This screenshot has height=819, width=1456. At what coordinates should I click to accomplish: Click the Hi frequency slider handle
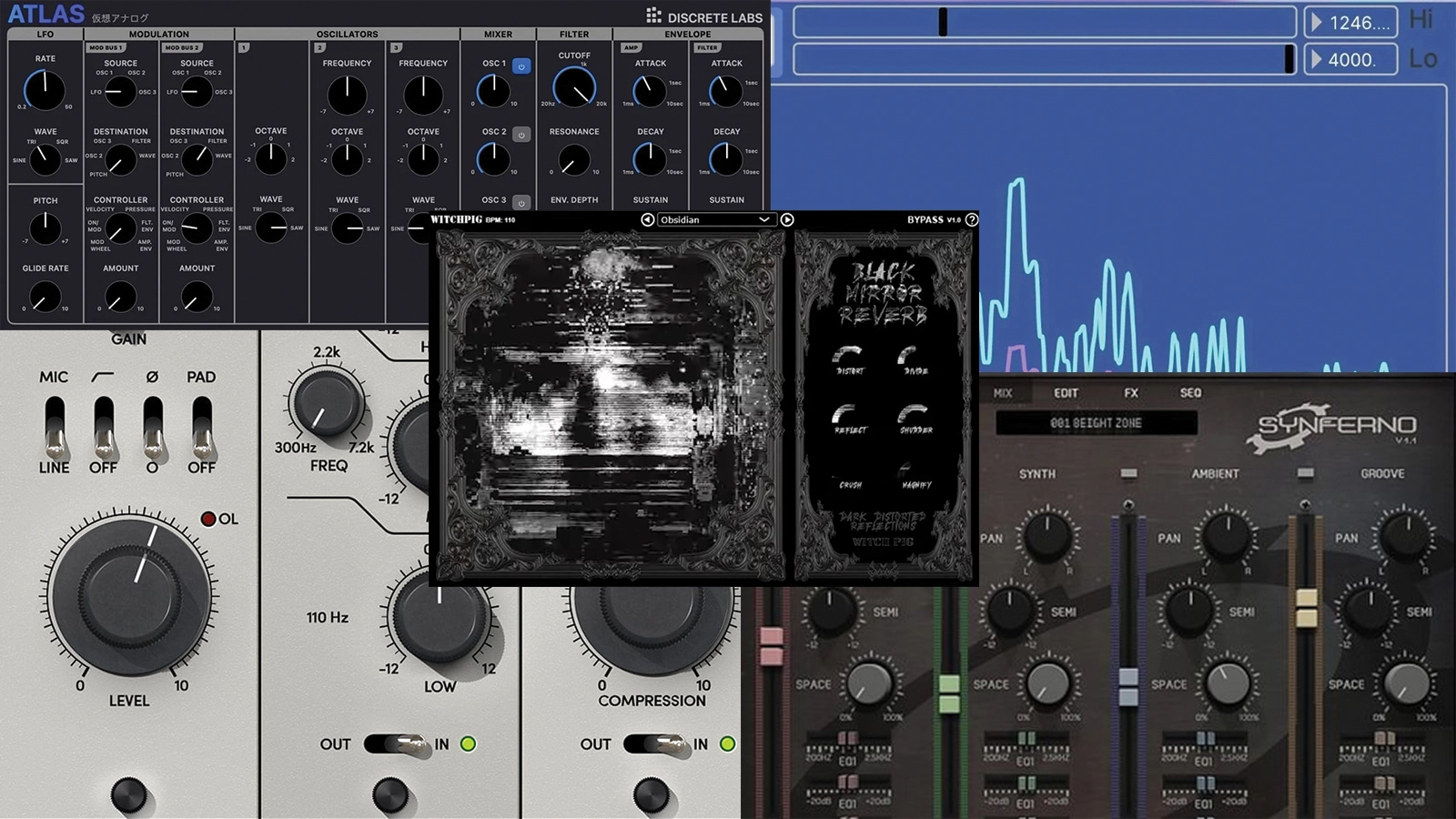coord(943,22)
